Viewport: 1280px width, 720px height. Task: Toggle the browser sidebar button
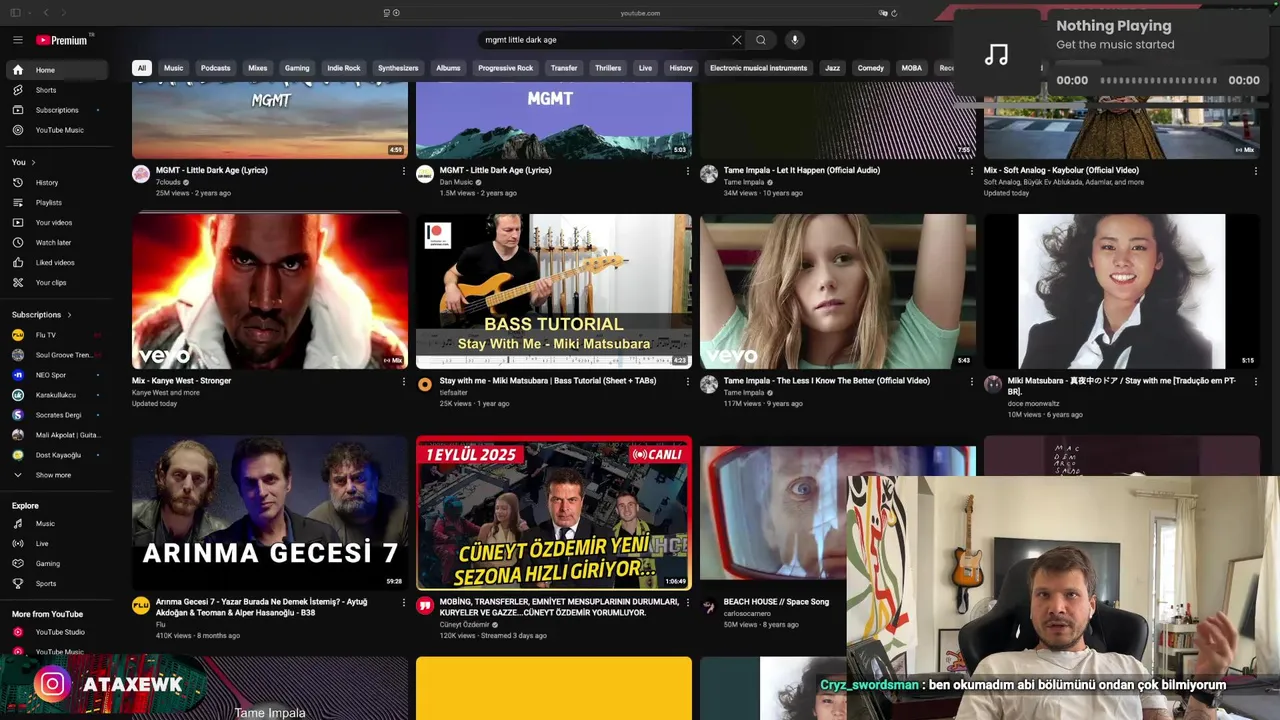pyautogui.click(x=15, y=13)
